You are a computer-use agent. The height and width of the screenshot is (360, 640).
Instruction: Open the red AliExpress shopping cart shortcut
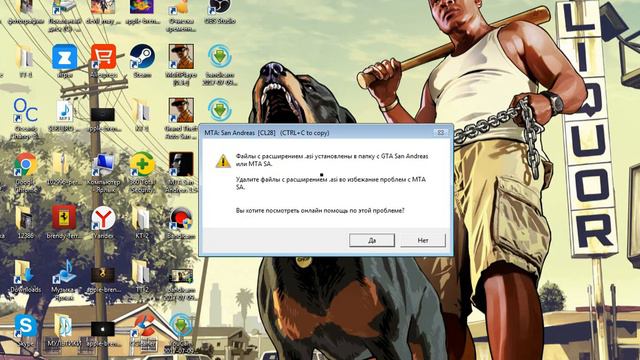(103, 57)
